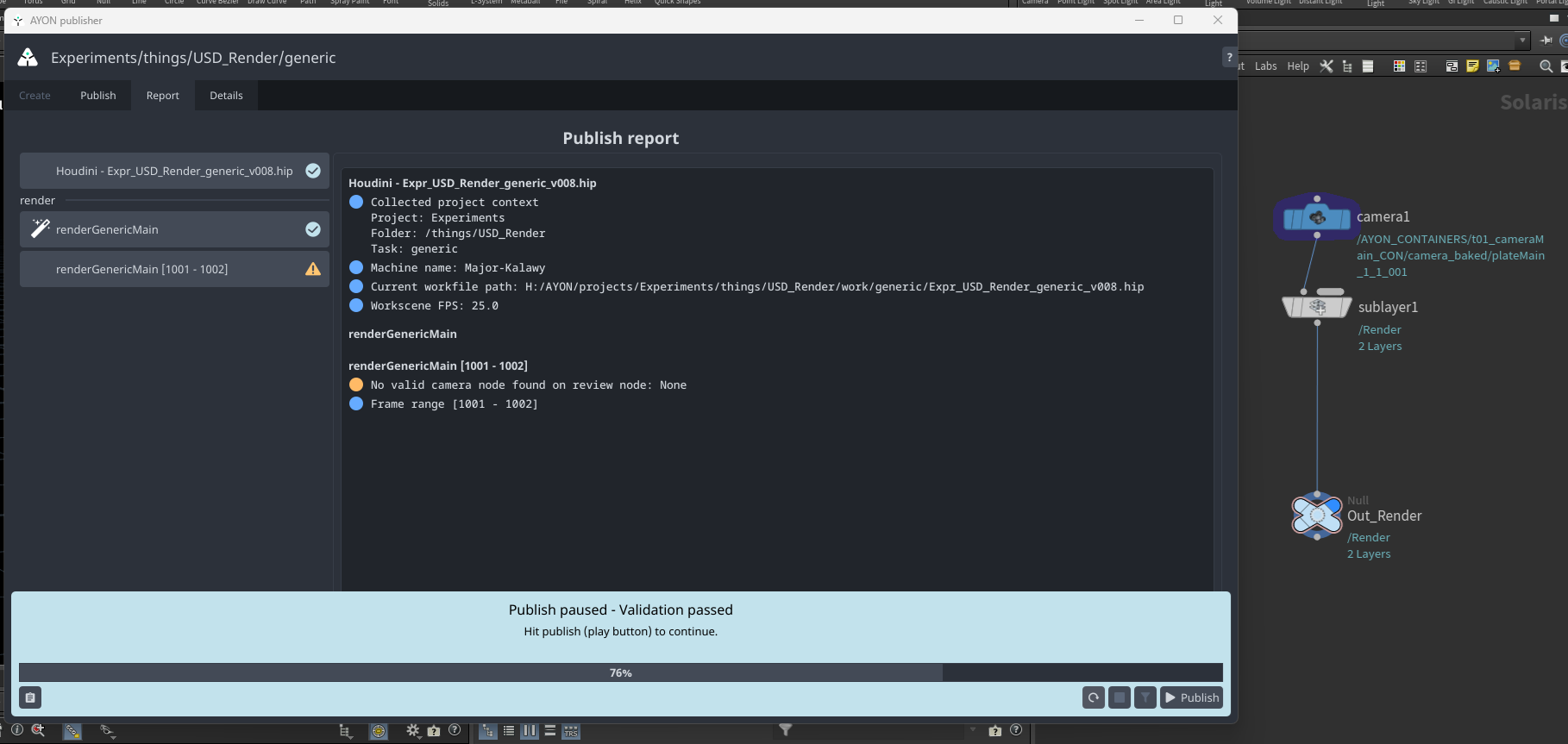Open the Help menu in the network editor
The width and height of the screenshot is (1568, 744).
(1298, 66)
